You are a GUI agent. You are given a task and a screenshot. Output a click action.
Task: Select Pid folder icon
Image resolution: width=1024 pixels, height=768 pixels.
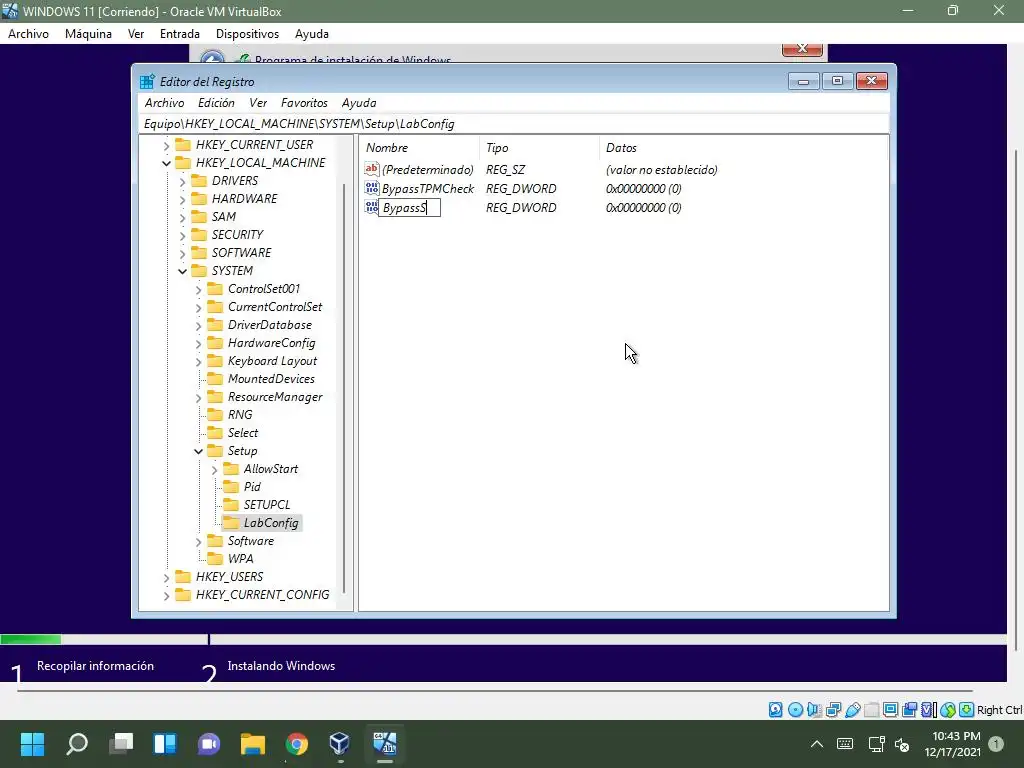pyautogui.click(x=231, y=486)
